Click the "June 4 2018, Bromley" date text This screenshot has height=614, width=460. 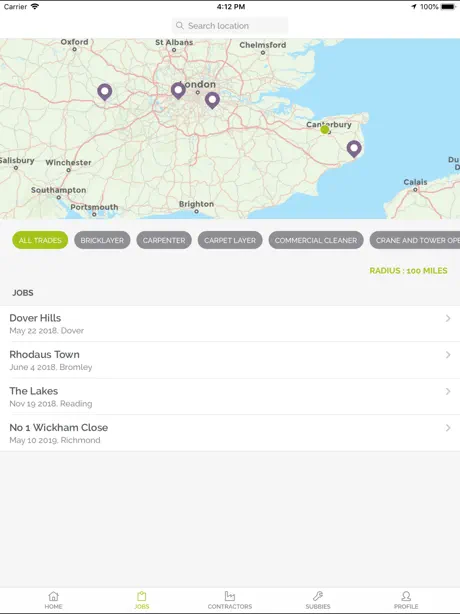tap(51, 367)
